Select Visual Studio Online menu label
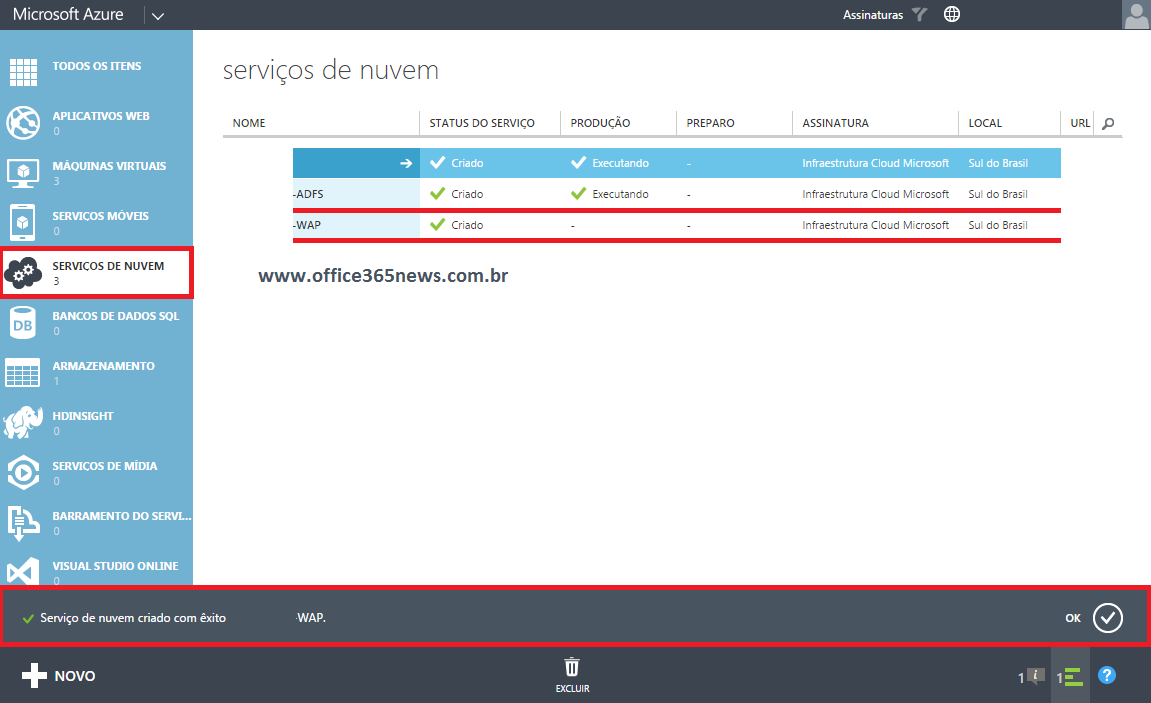 [x=115, y=566]
